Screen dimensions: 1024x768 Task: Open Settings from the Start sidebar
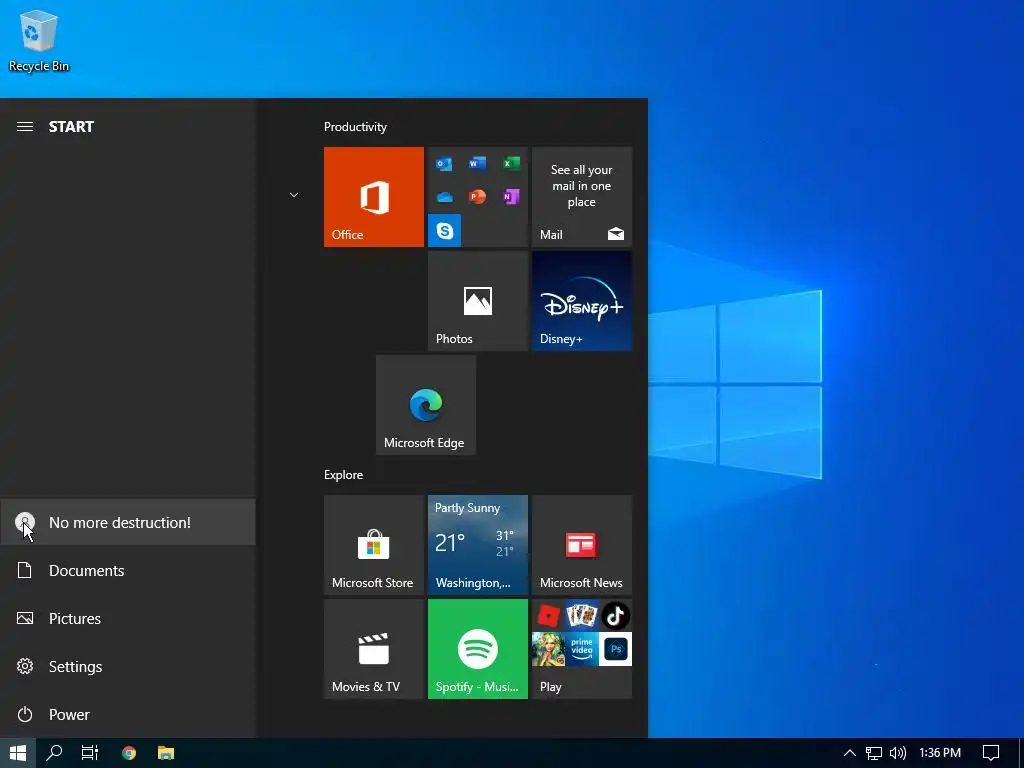point(128,667)
